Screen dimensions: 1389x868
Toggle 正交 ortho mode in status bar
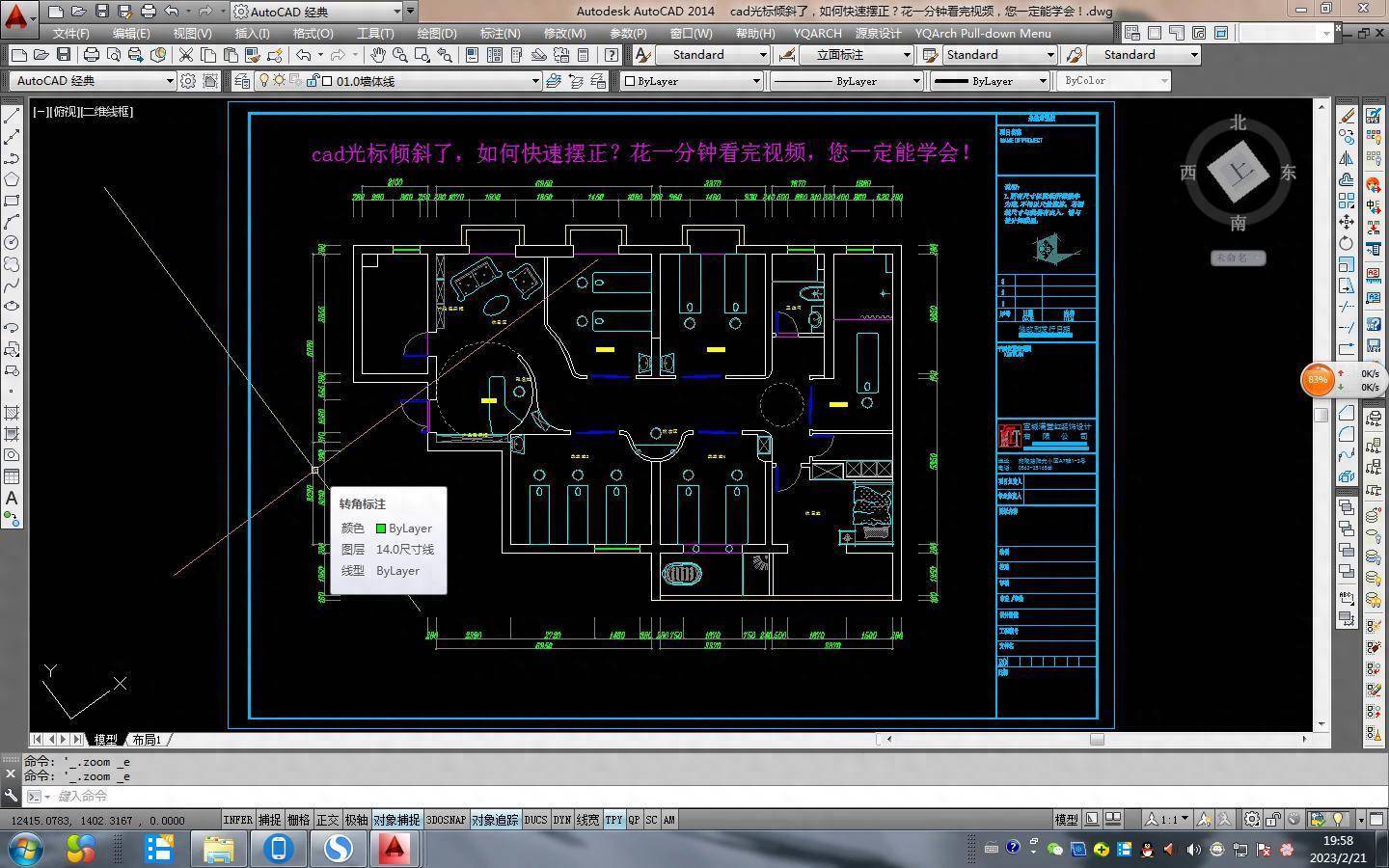click(x=328, y=820)
